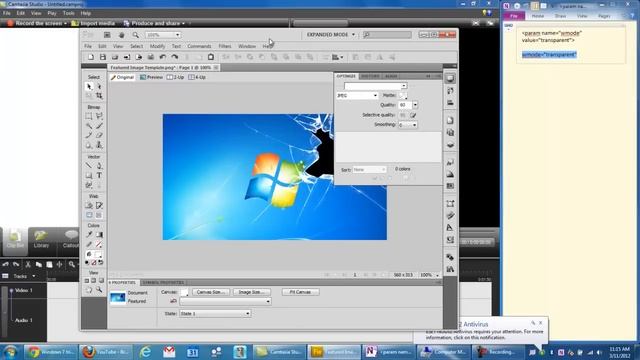Paste using the clipboard toolbar icon
This screenshot has height=360, width=640.
click(211, 57)
